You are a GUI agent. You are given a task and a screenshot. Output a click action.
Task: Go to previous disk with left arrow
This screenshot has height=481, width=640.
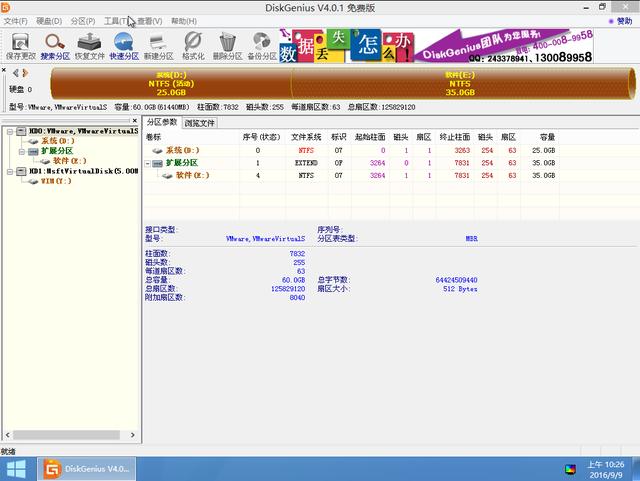coord(16,73)
